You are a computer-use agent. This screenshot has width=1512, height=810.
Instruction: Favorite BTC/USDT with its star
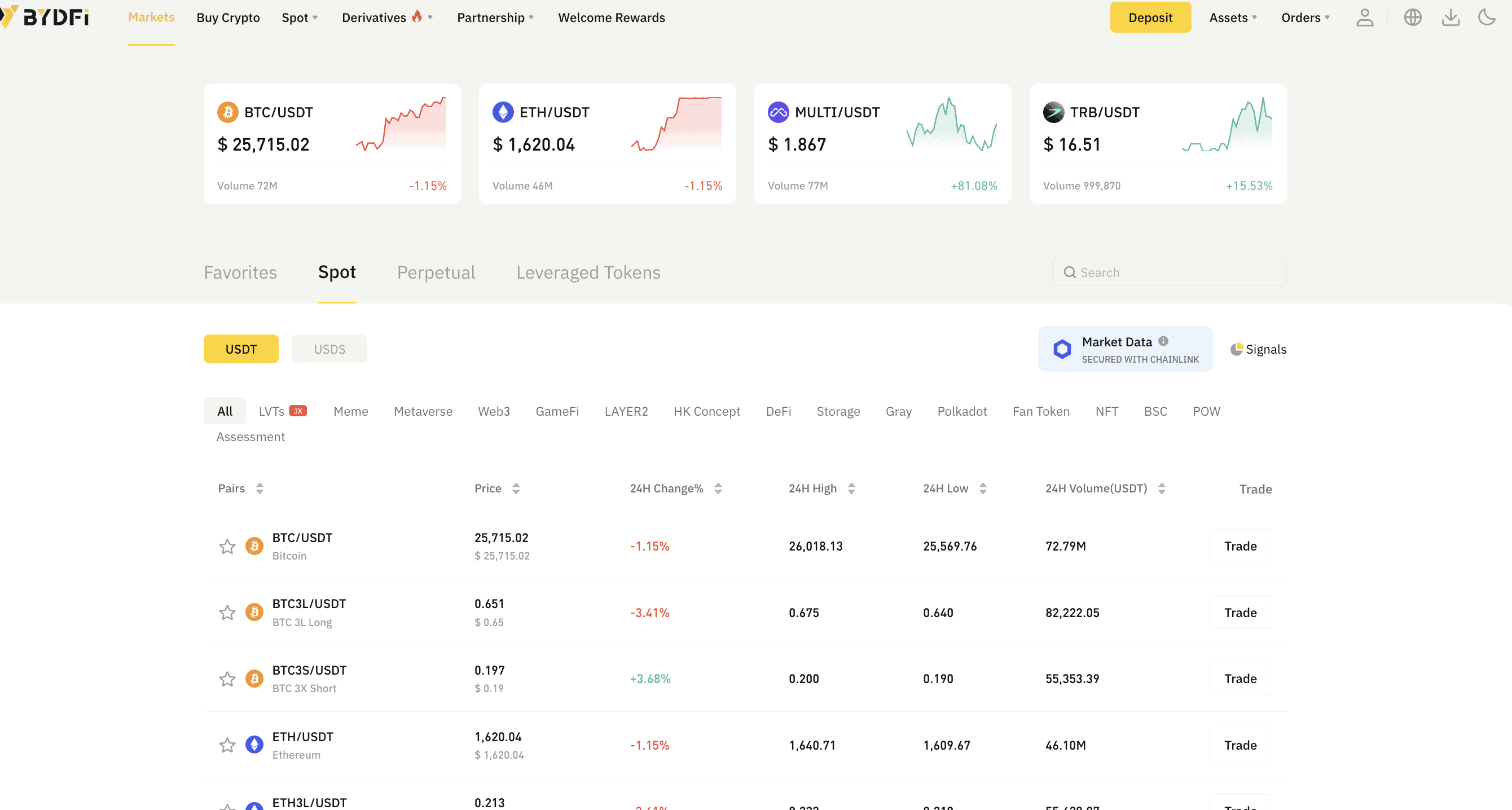227,547
